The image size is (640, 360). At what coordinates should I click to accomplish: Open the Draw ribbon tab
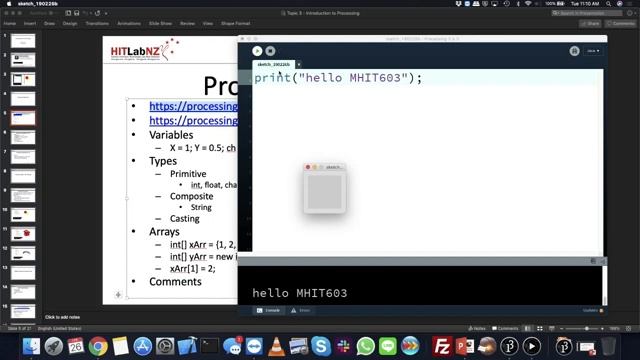tap(49, 24)
